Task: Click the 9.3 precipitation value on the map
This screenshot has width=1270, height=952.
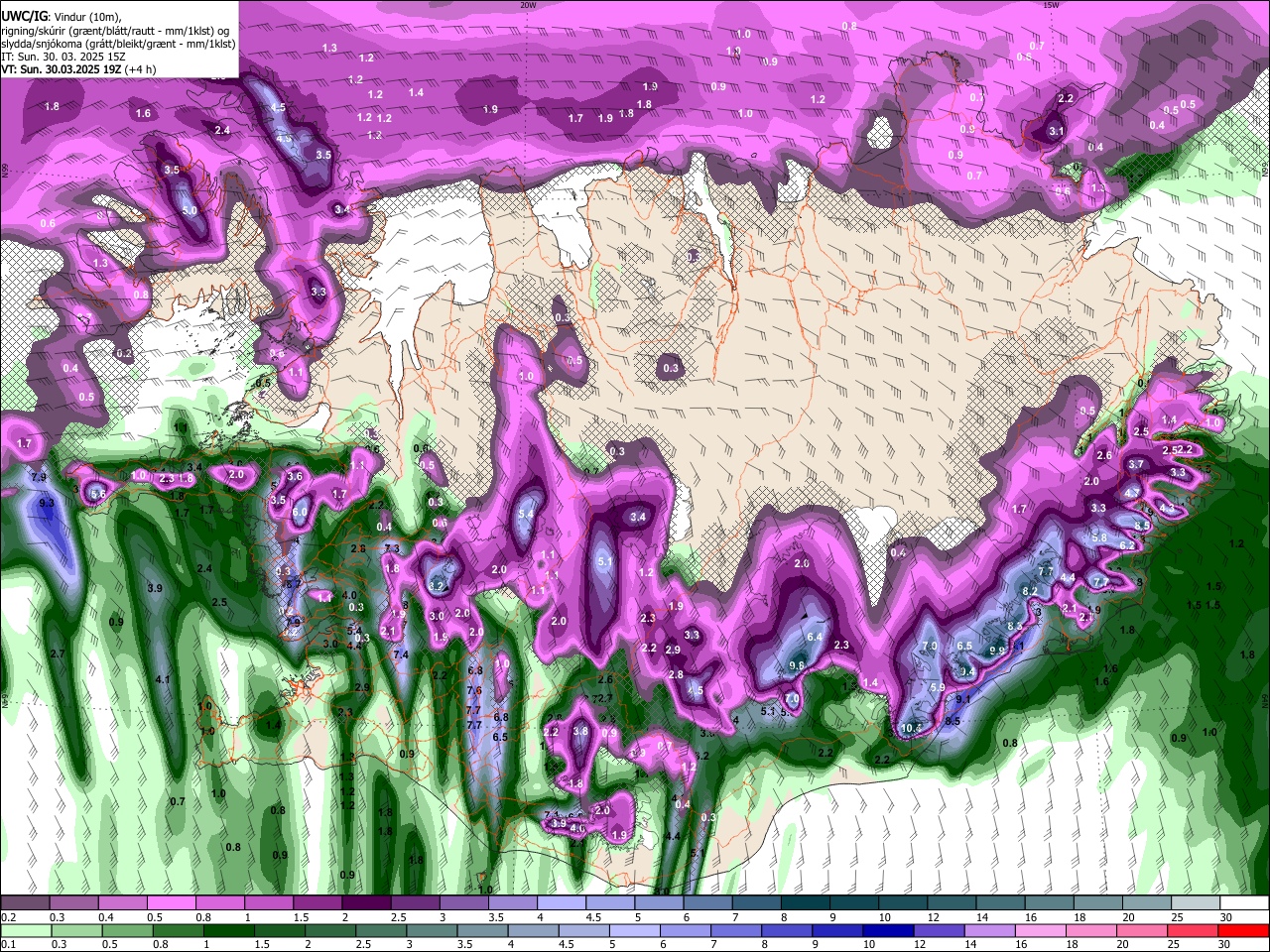Action: (47, 503)
